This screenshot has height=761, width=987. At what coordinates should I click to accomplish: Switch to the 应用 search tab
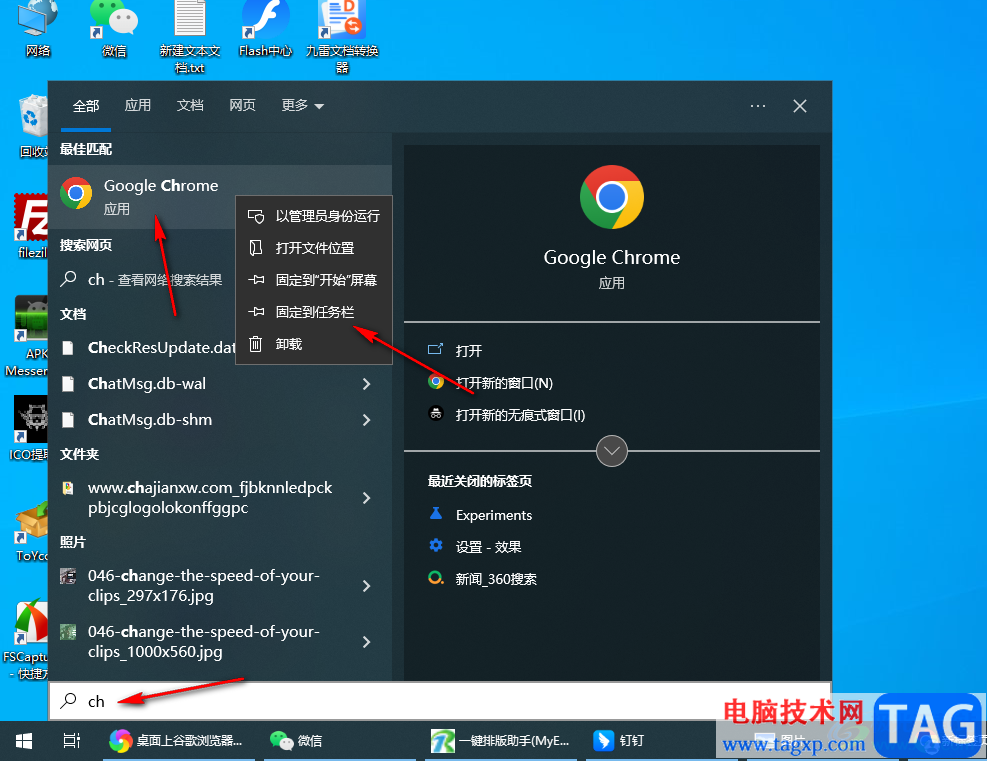click(137, 105)
